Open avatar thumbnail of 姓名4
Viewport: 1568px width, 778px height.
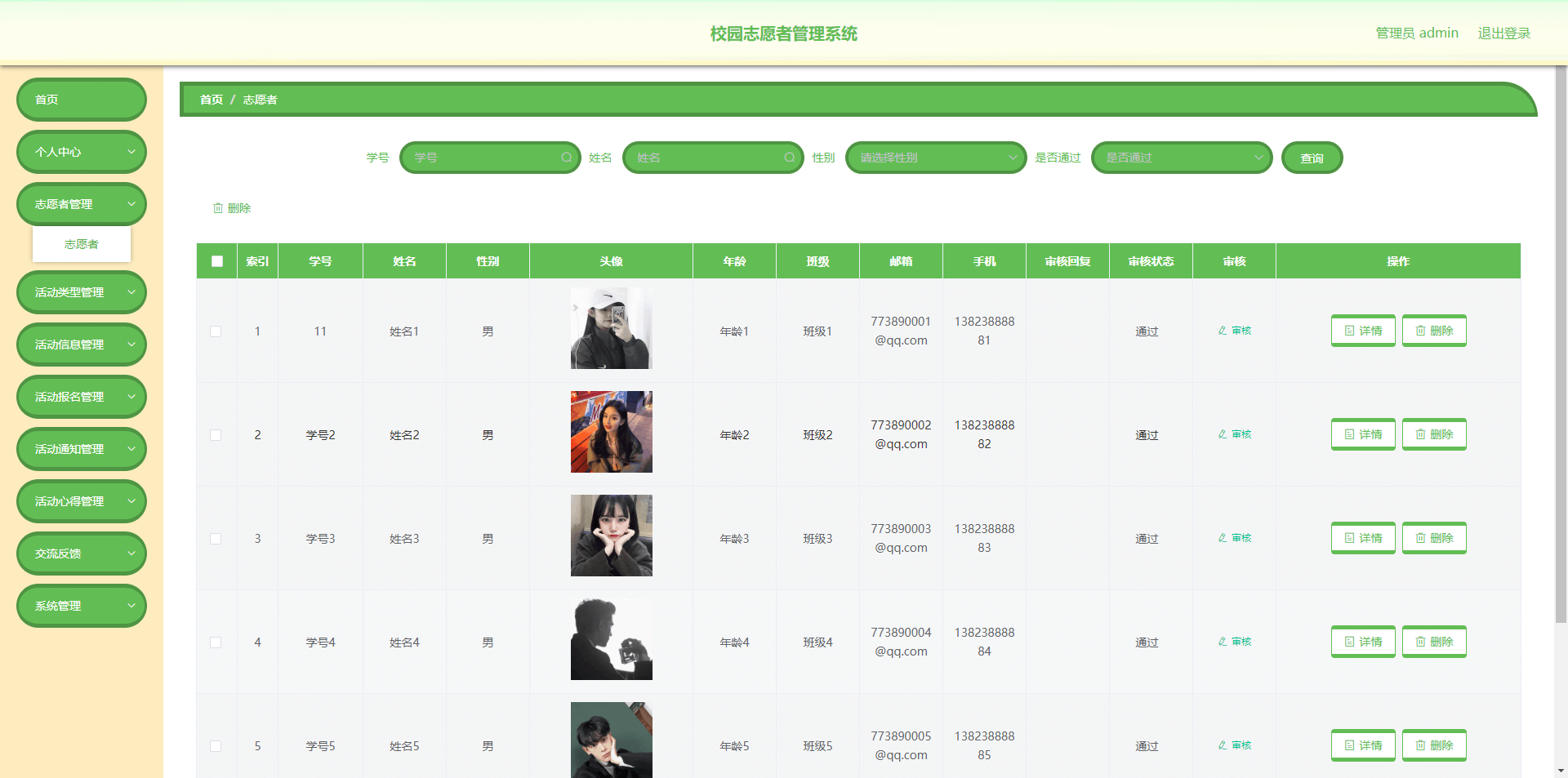coord(612,639)
